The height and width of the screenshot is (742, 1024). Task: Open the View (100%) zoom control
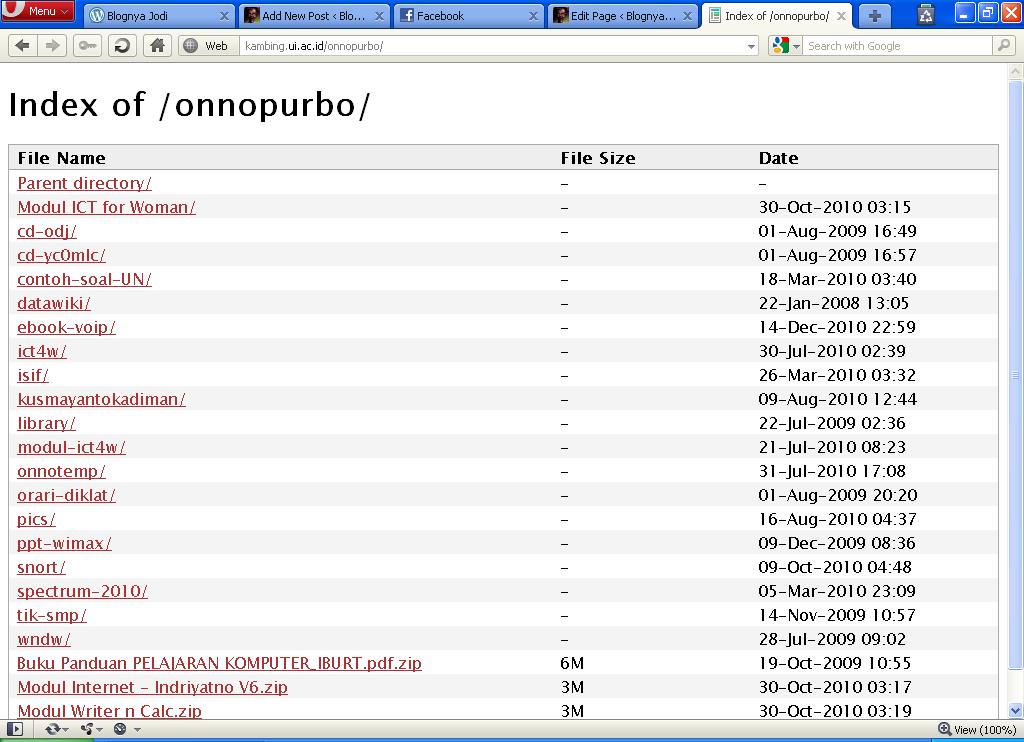coord(978,730)
